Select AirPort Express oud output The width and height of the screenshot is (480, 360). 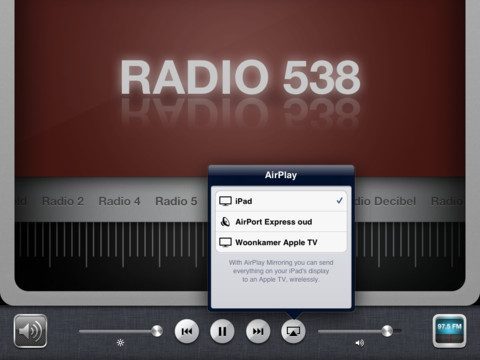coord(281,222)
